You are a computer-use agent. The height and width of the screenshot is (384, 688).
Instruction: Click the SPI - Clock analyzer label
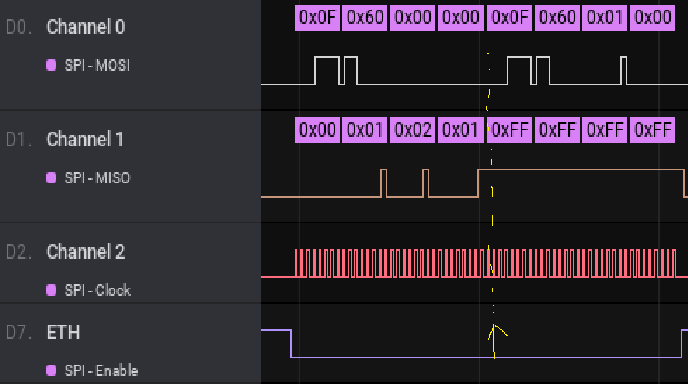pyautogui.click(x=98, y=291)
